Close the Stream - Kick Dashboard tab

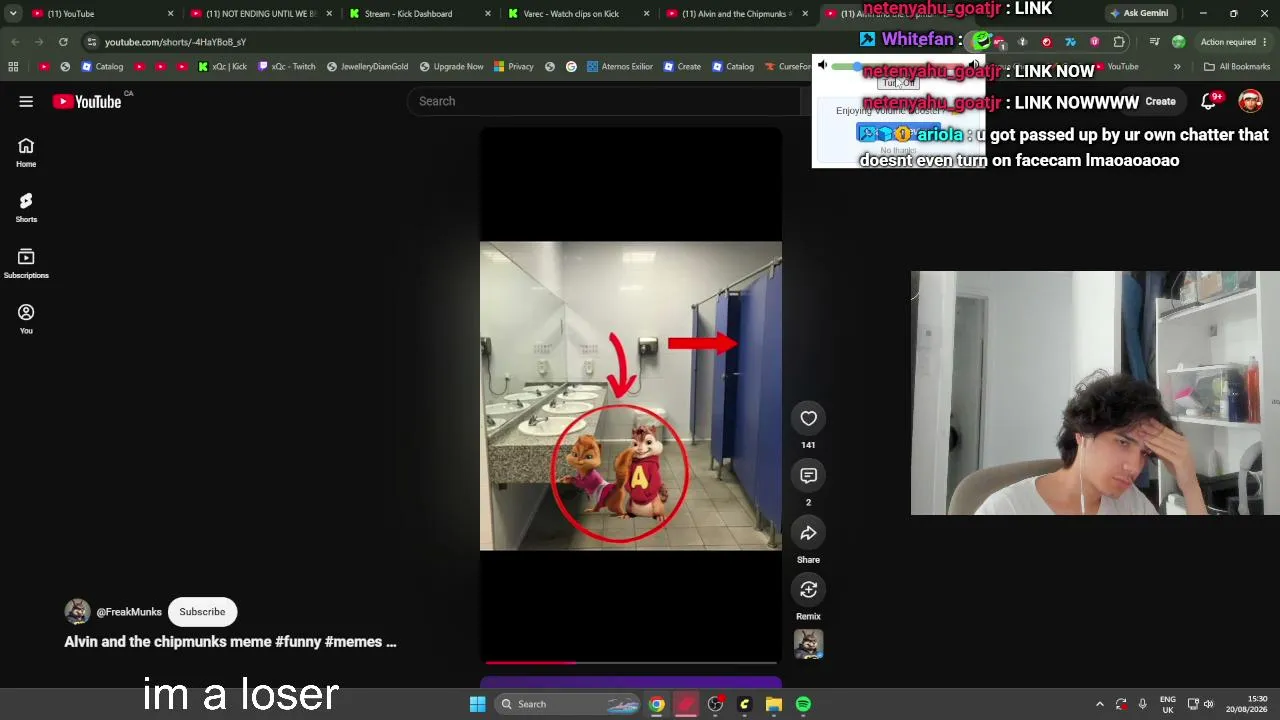(x=488, y=13)
